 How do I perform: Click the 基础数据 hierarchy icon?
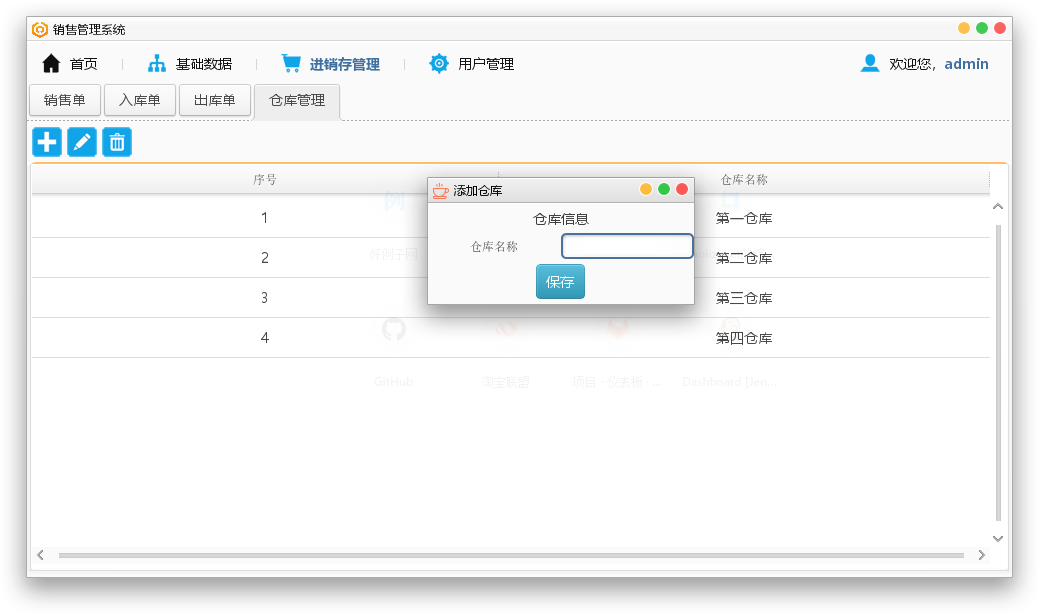pos(157,64)
